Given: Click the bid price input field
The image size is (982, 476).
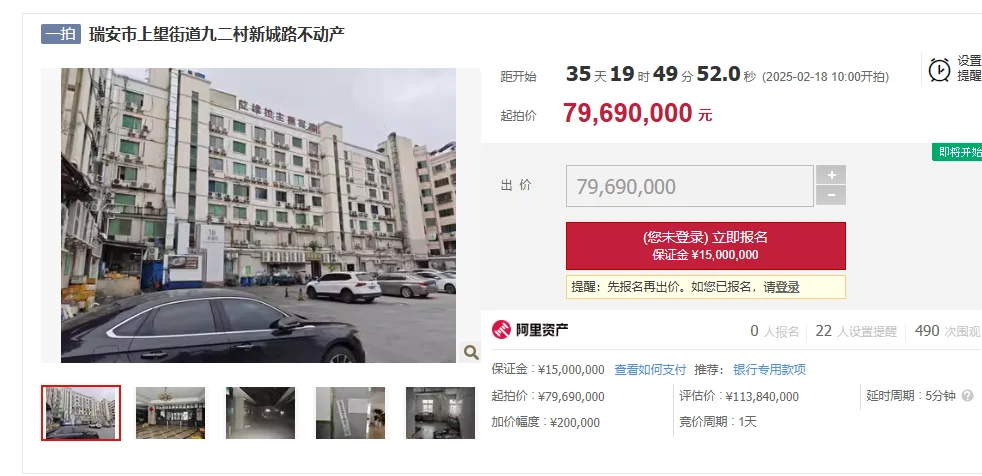Looking at the screenshot, I should (690, 186).
